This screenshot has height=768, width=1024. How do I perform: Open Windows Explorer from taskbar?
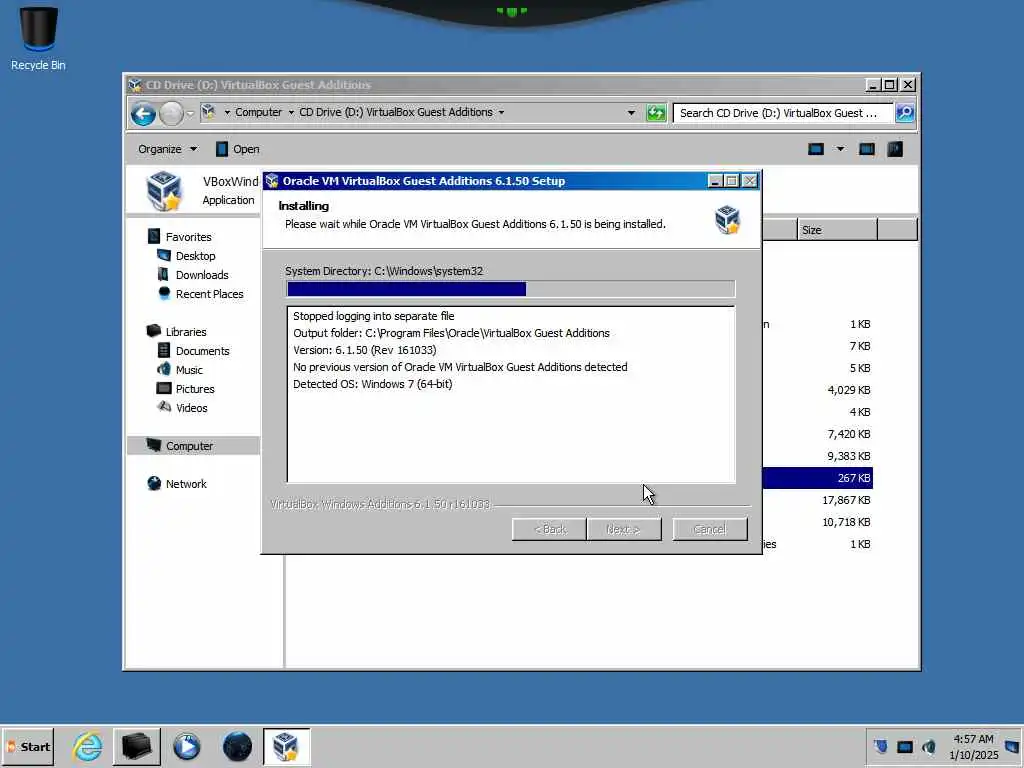137,746
